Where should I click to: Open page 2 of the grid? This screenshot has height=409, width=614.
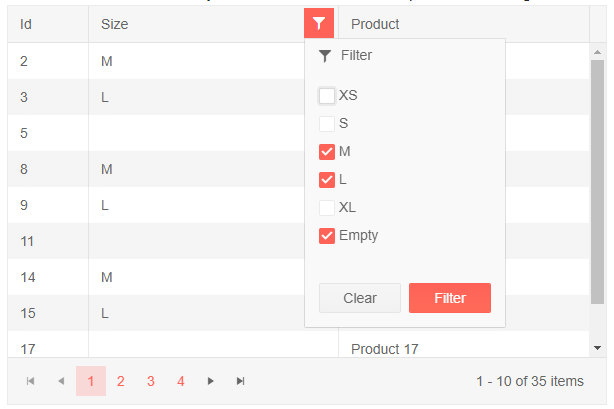(120, 381)
